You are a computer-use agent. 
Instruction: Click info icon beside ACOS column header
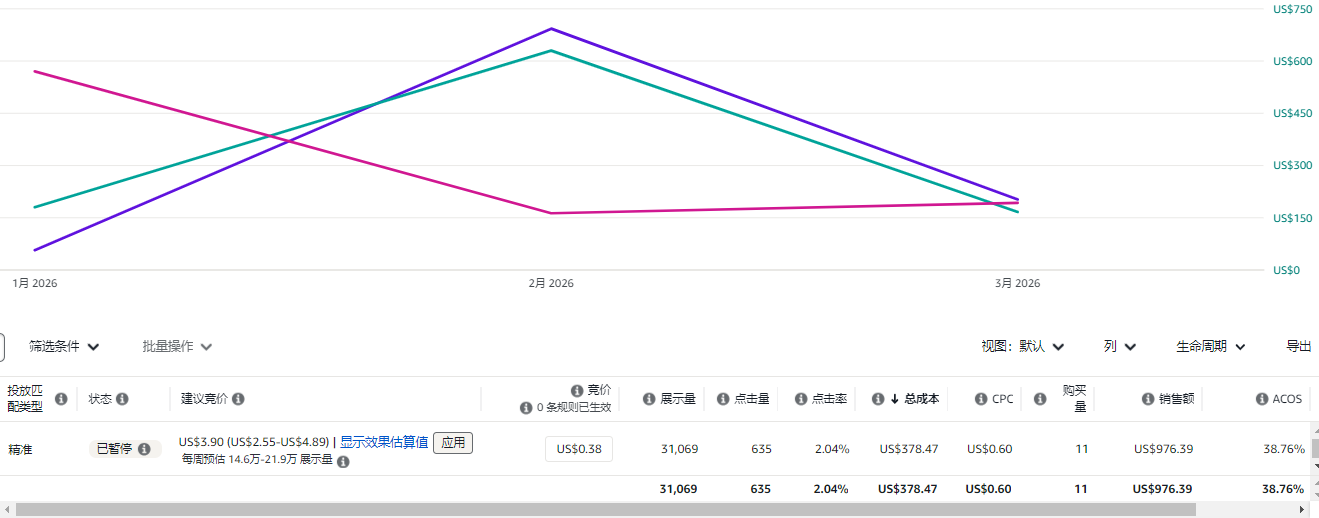click(x=1262, y=399)
